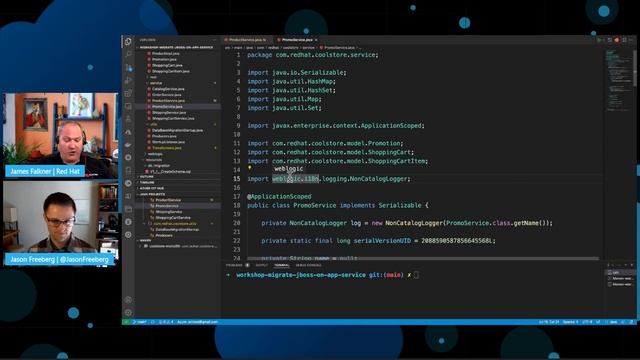Collapse the utils folder in Explorer
The height and width of the screenshot is (360, 640).
[x=153, y=124]
